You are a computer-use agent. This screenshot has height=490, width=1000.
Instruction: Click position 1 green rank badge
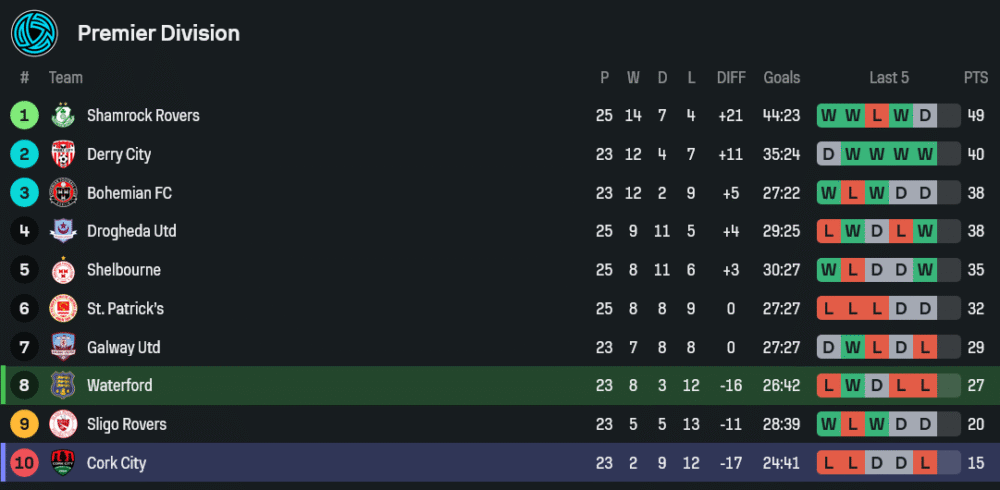[24, 116]
